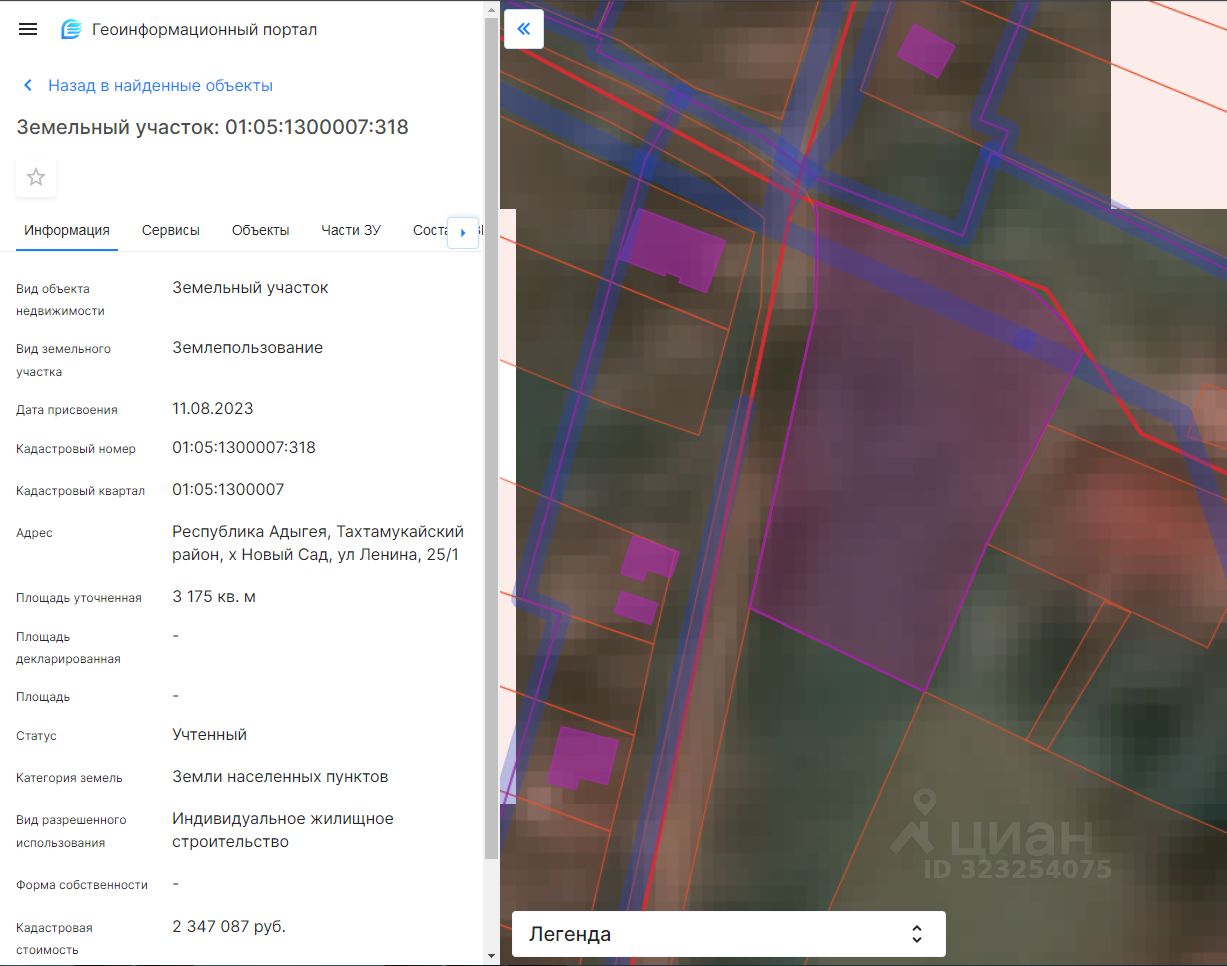Click the Категория земель label
This screenshot has width=1227, height=966.
pos(69,778)
